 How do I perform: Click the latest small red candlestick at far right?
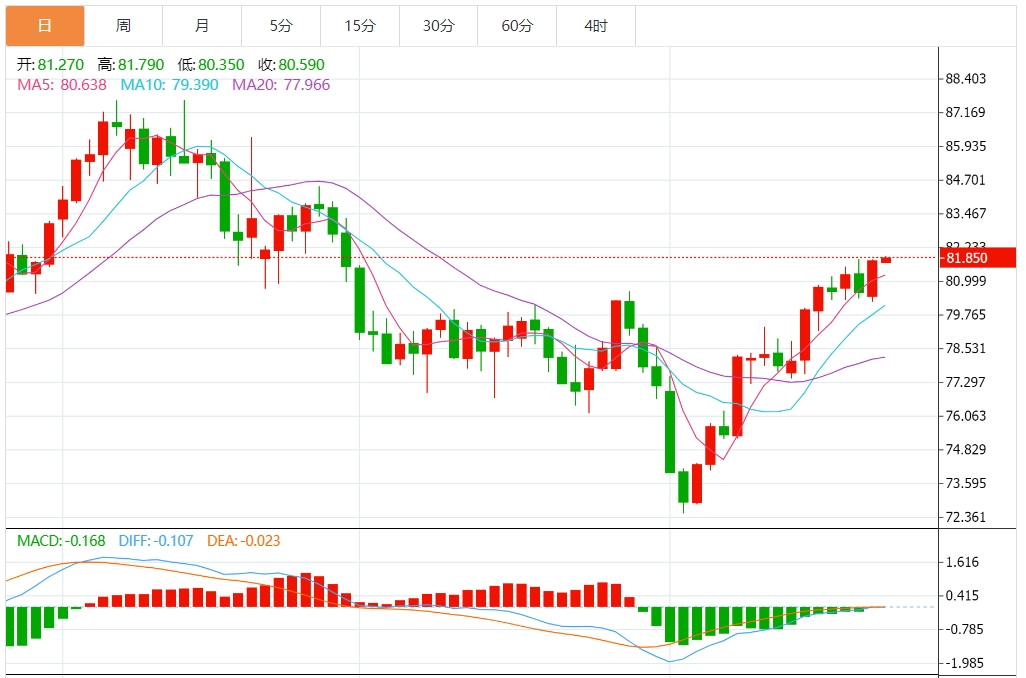point(886,260)
